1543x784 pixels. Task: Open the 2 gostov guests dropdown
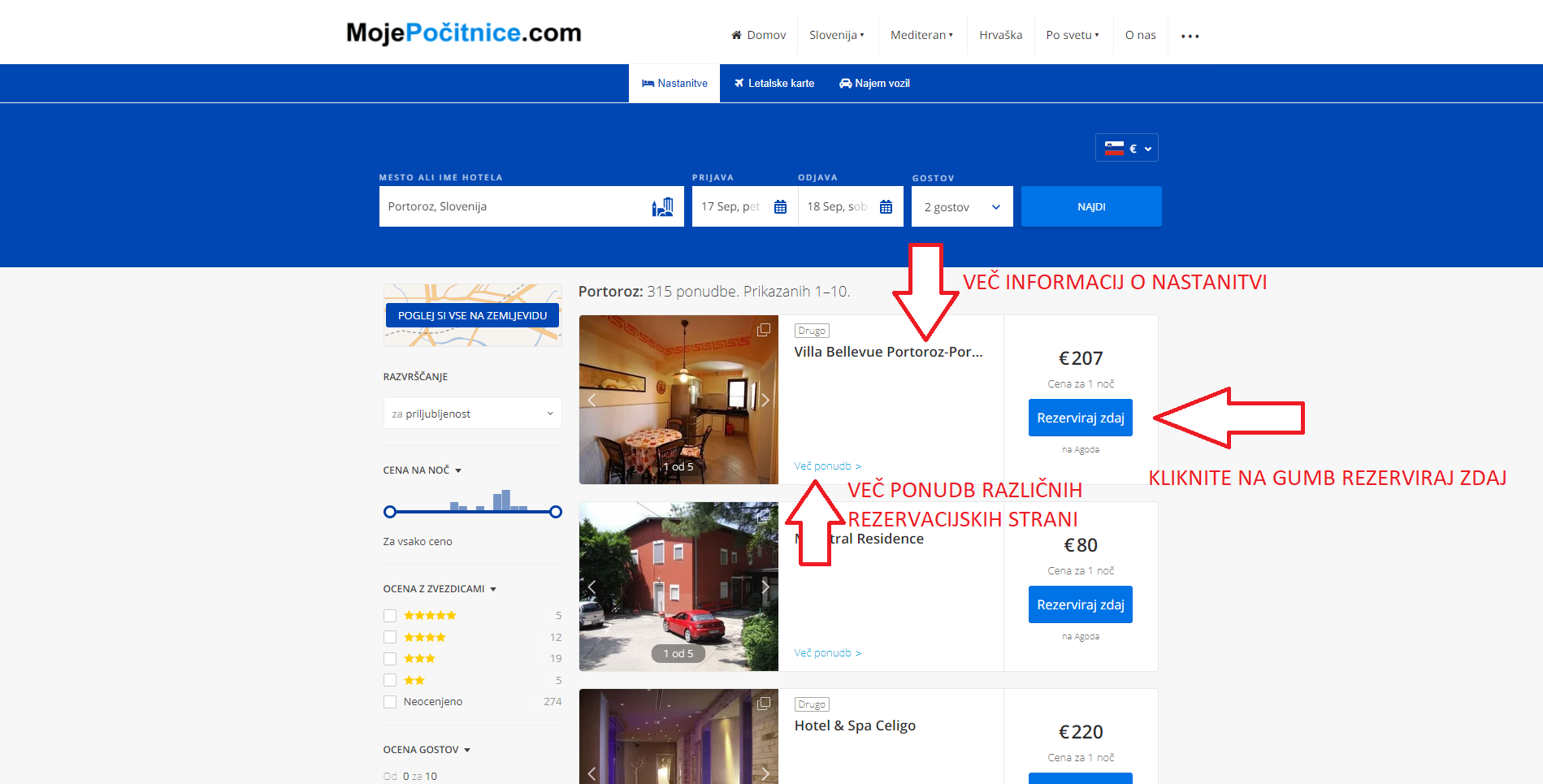(962, 207)
